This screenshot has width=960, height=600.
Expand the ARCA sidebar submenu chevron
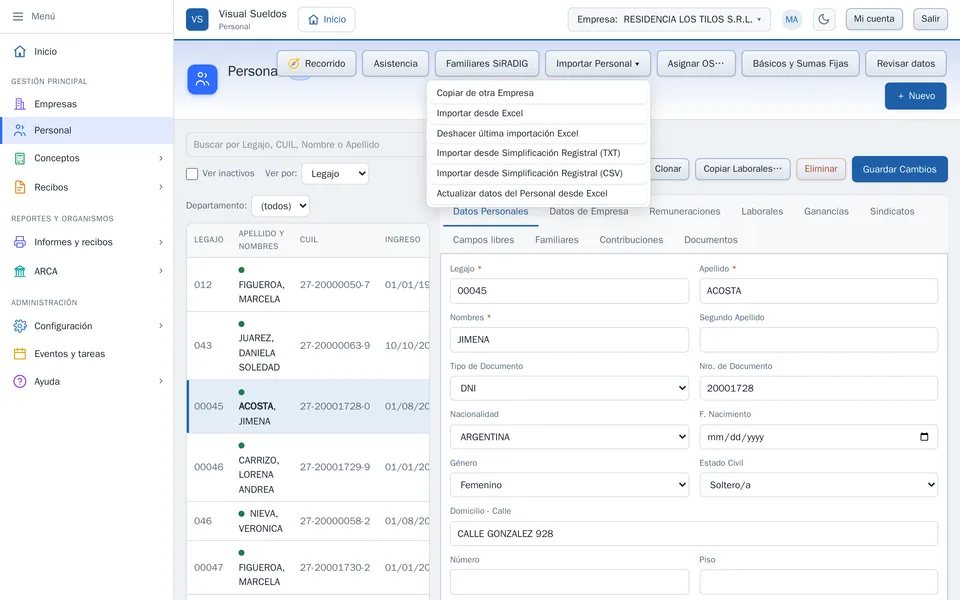click(x=161, y=271)
